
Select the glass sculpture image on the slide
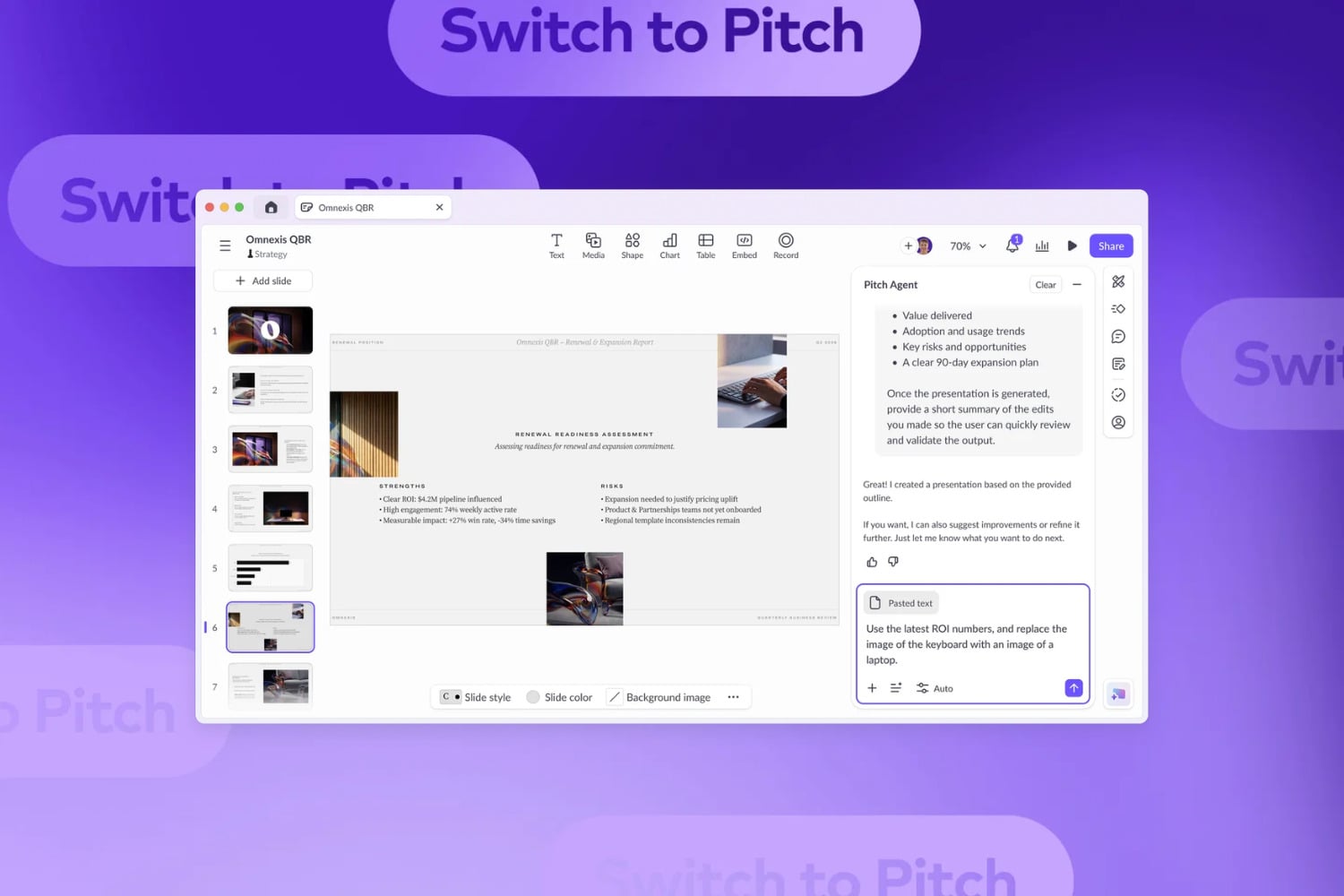click(x=584, y=589)
